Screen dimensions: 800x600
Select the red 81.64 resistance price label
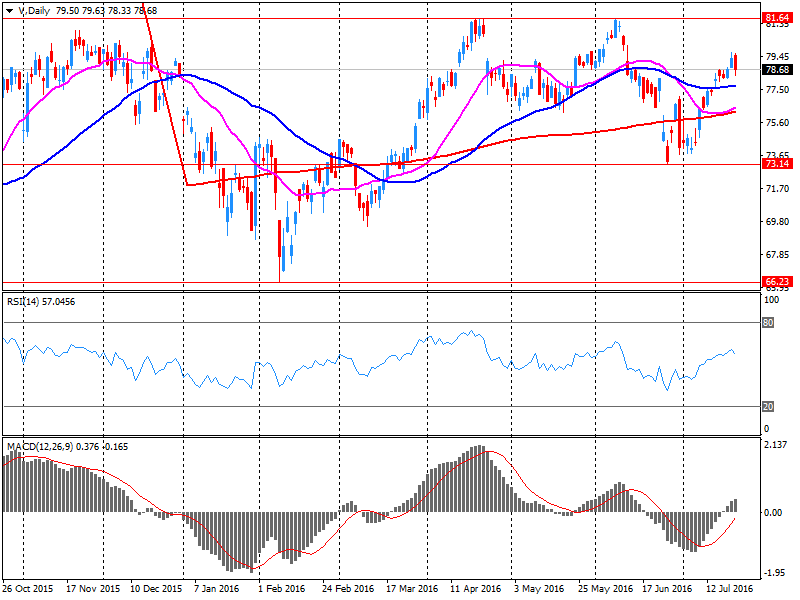click(x=778, y=18)
